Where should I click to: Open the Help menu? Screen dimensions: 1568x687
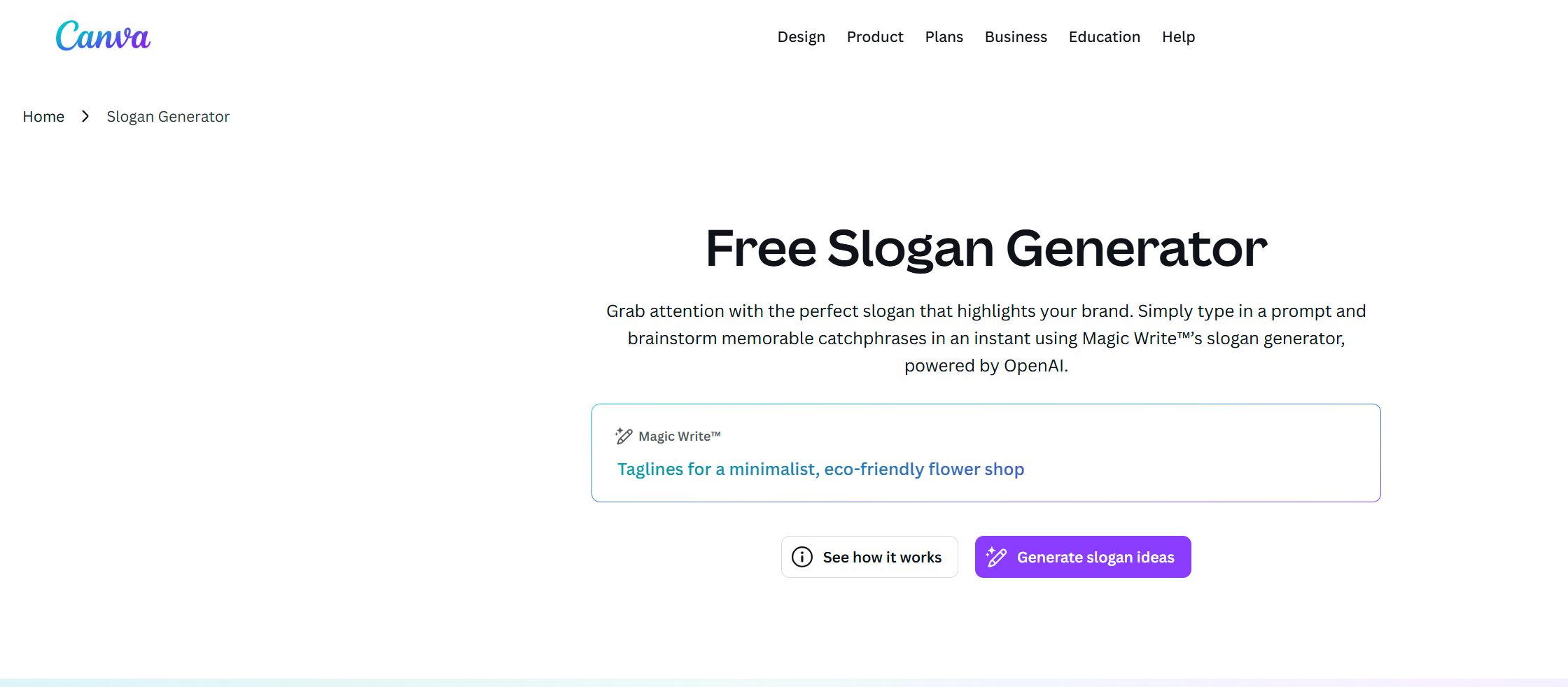[1178, 36]
